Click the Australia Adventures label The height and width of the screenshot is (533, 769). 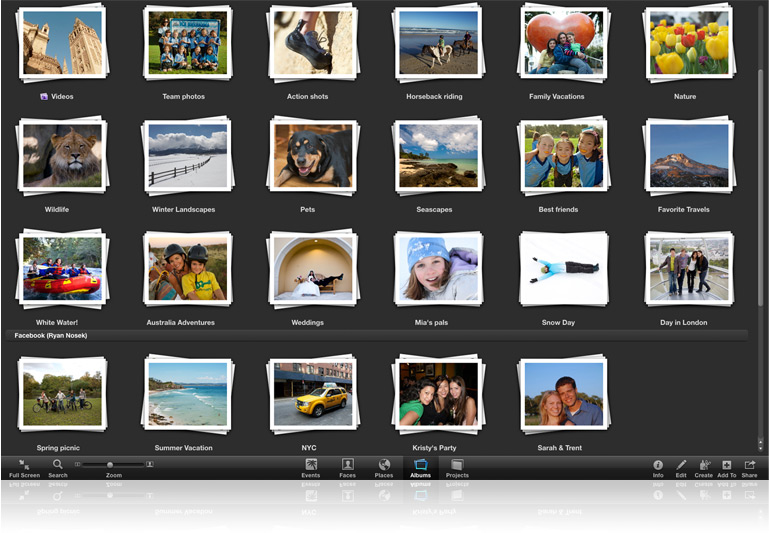pyautogui.click(x=180, y=323)
